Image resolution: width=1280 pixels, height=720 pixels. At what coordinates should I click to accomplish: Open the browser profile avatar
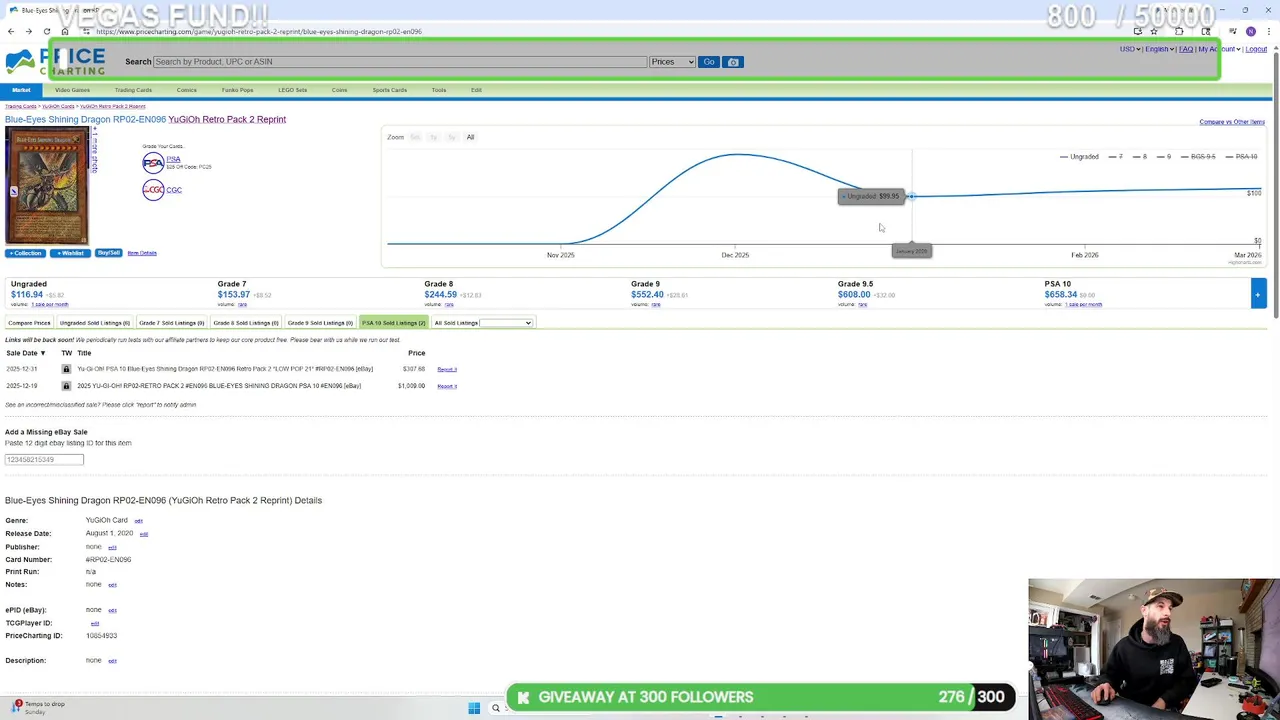click(1250, 31)
